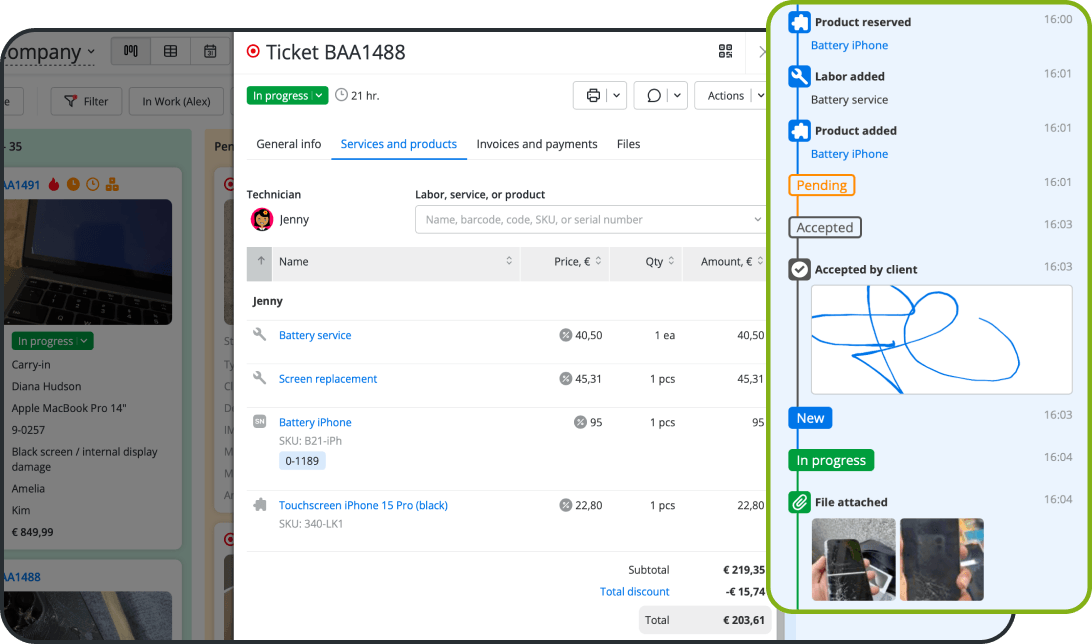Click the sort arrow in table header

click(x=260, y=261)
